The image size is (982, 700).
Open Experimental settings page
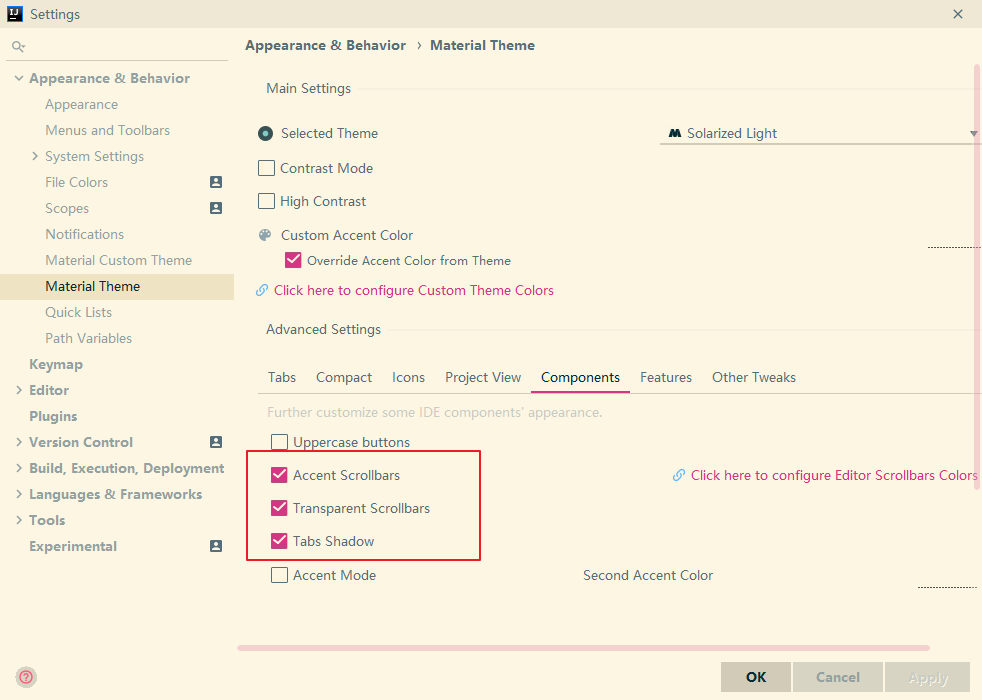click(73, 546)
